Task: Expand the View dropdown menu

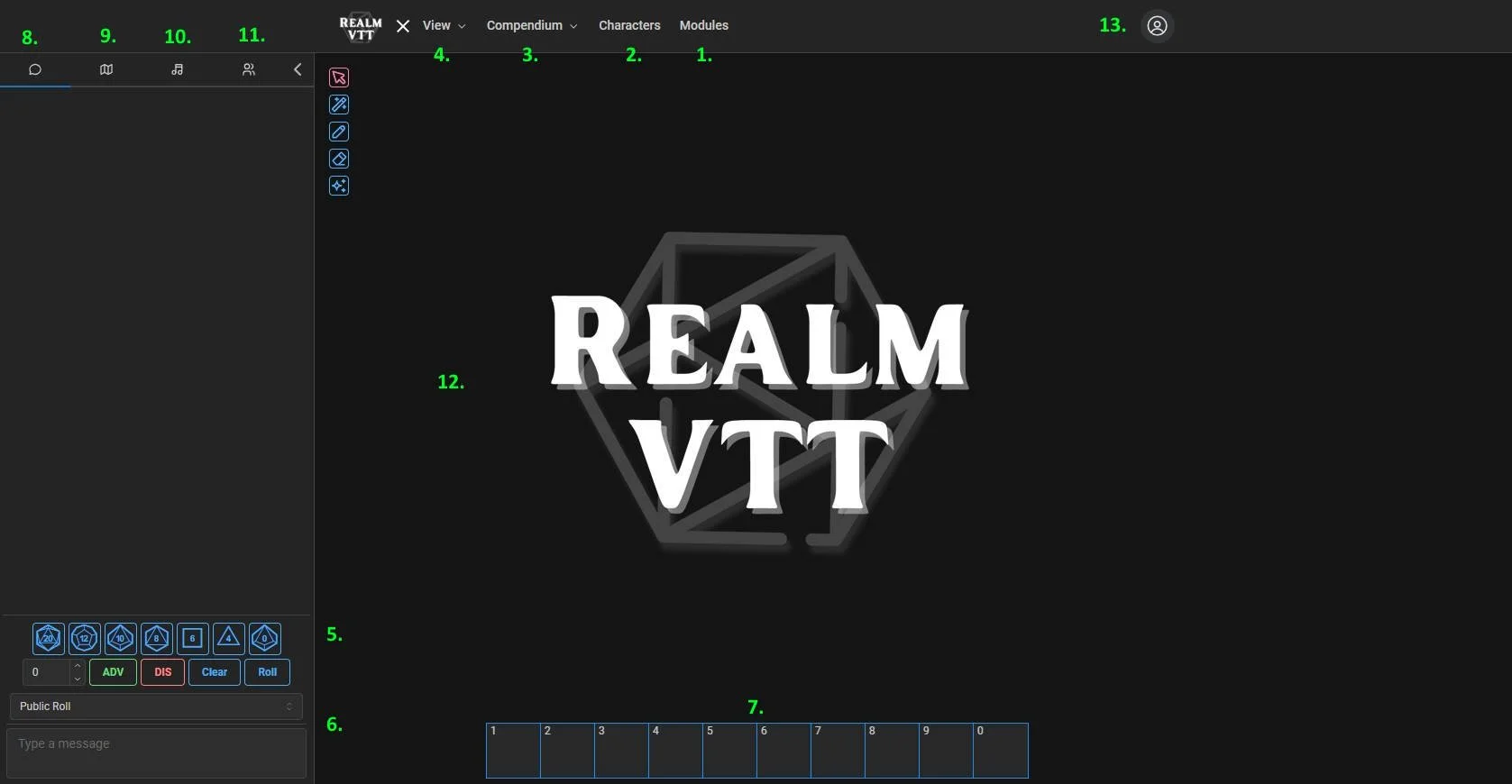Action: (x=444, y=26)
